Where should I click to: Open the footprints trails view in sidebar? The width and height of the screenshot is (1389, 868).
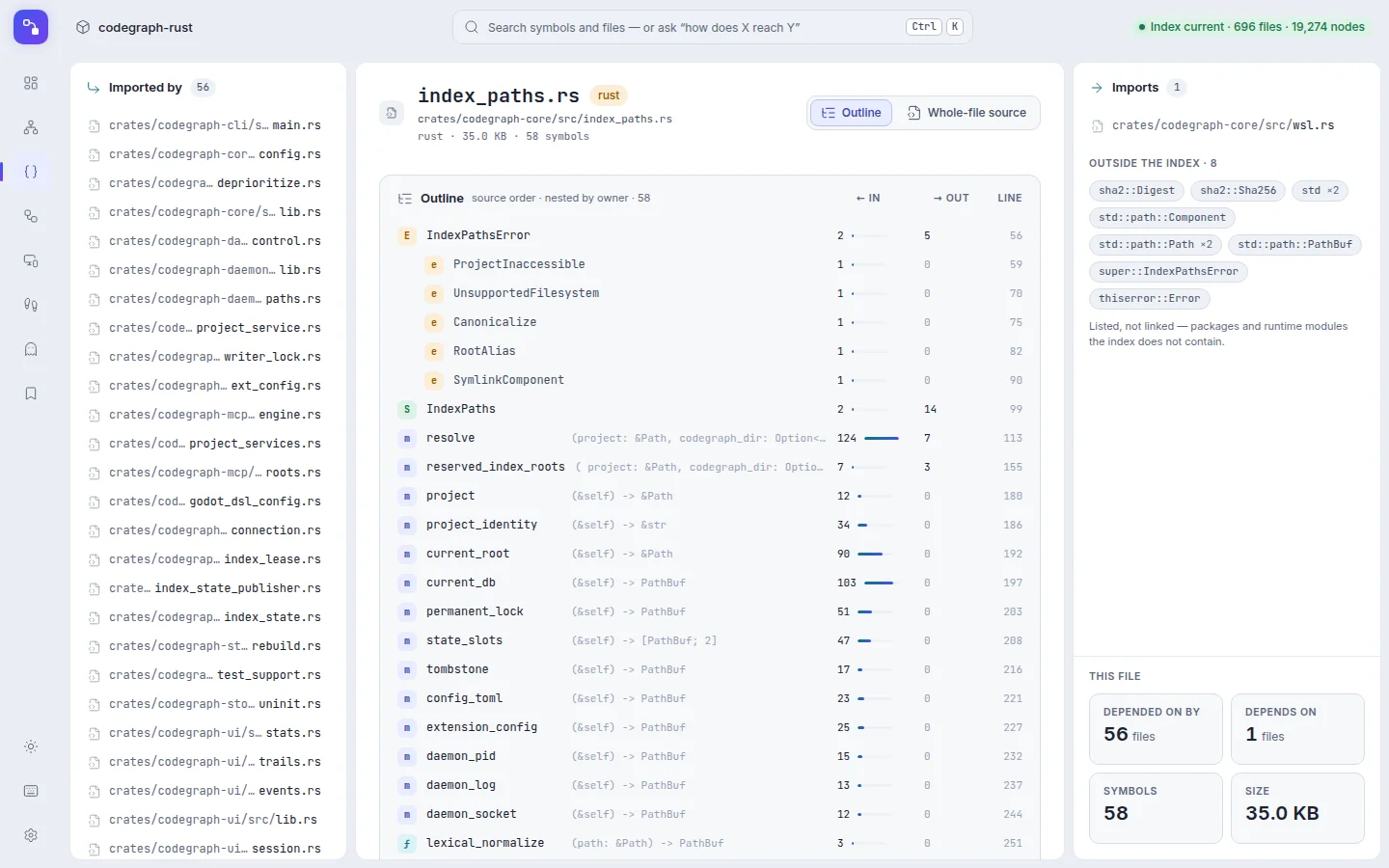point(31,305)
